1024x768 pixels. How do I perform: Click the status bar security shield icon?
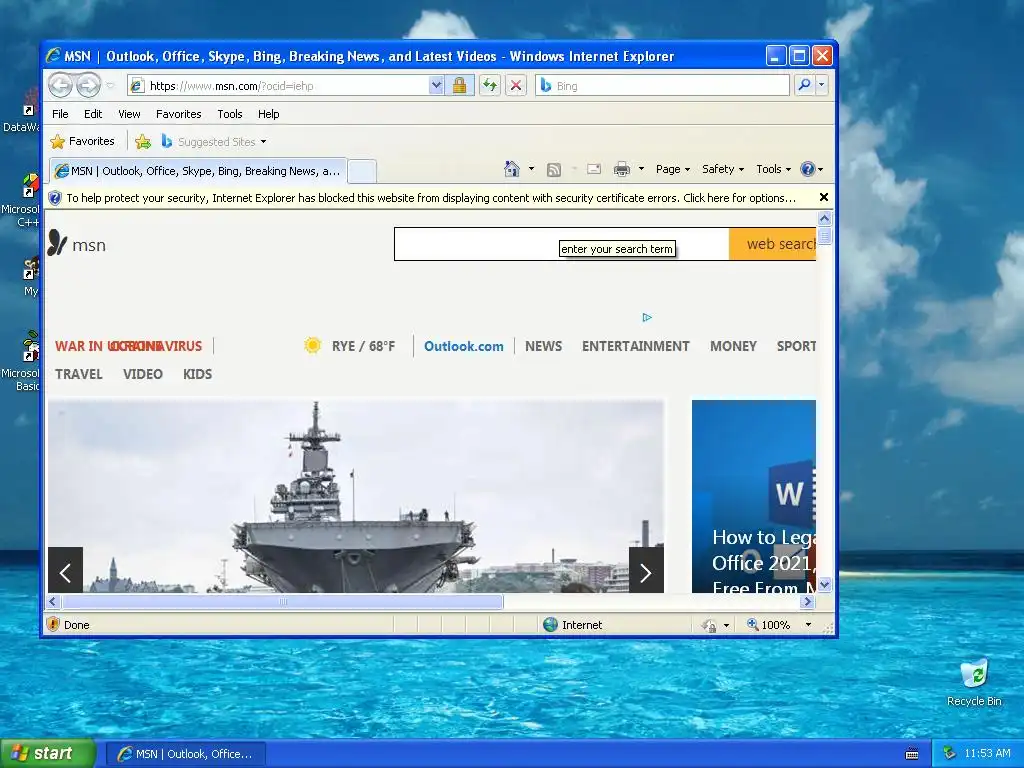(x=54, y=624)
